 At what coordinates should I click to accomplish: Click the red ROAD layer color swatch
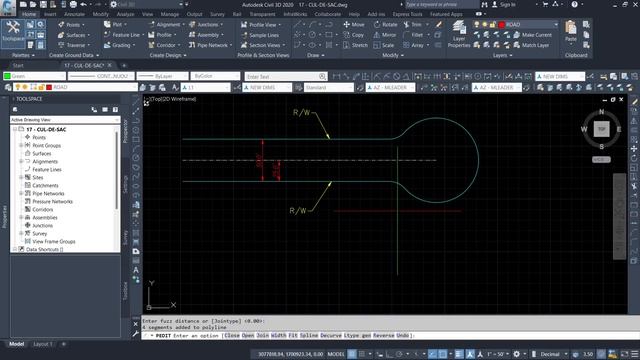pyautogui.click(x=49, y=87)
